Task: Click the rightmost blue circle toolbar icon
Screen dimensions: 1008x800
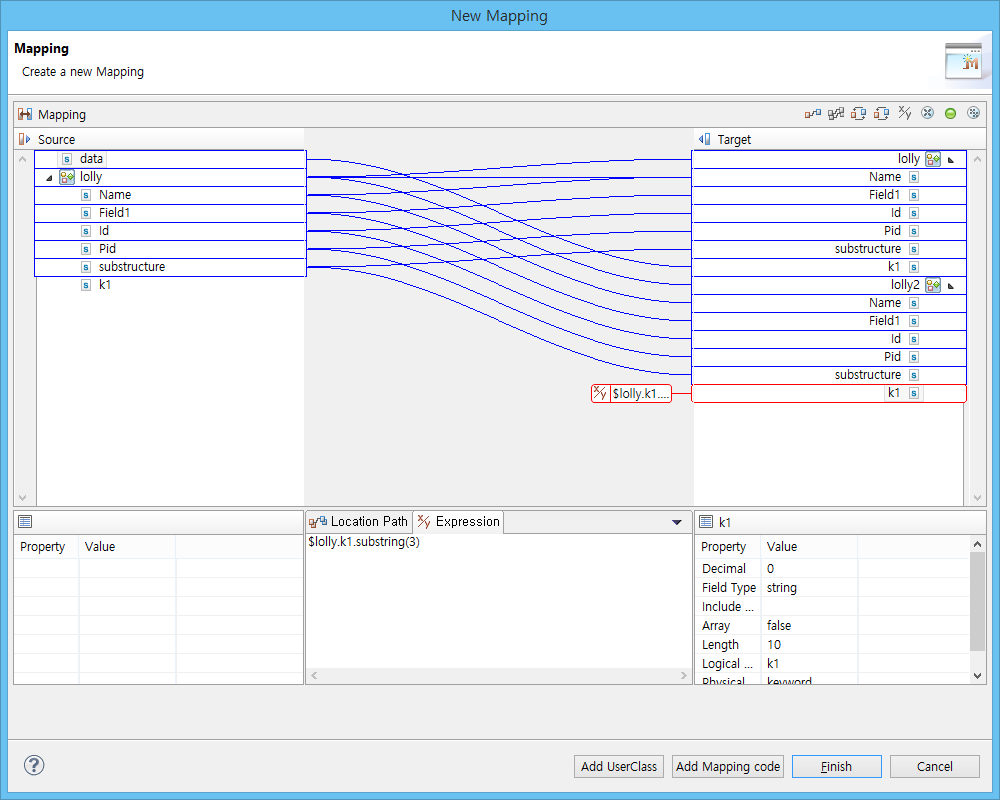Action: point(973,113)
